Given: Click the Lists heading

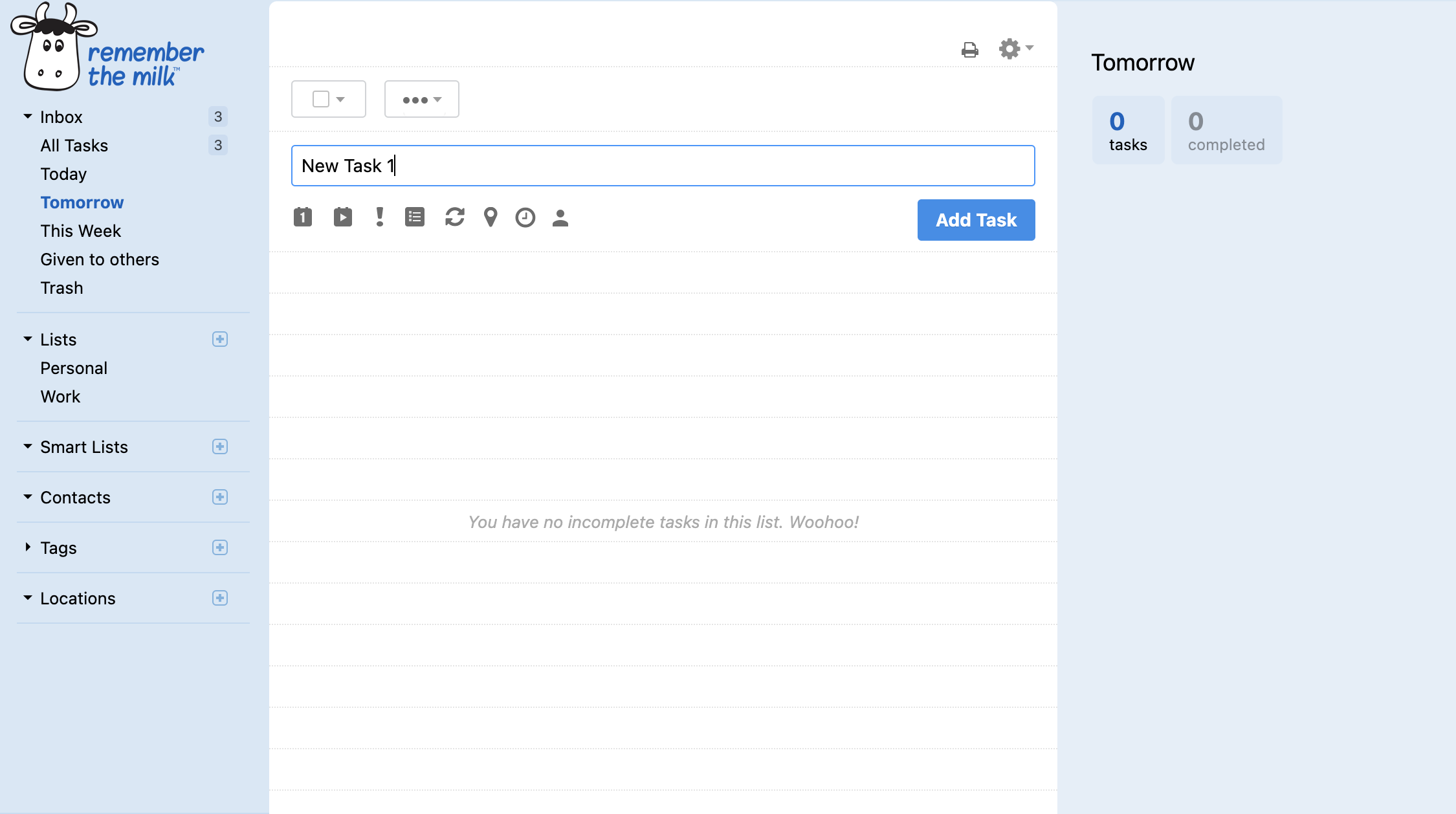Looking at the screenshot, I should [x=58, y=340].
